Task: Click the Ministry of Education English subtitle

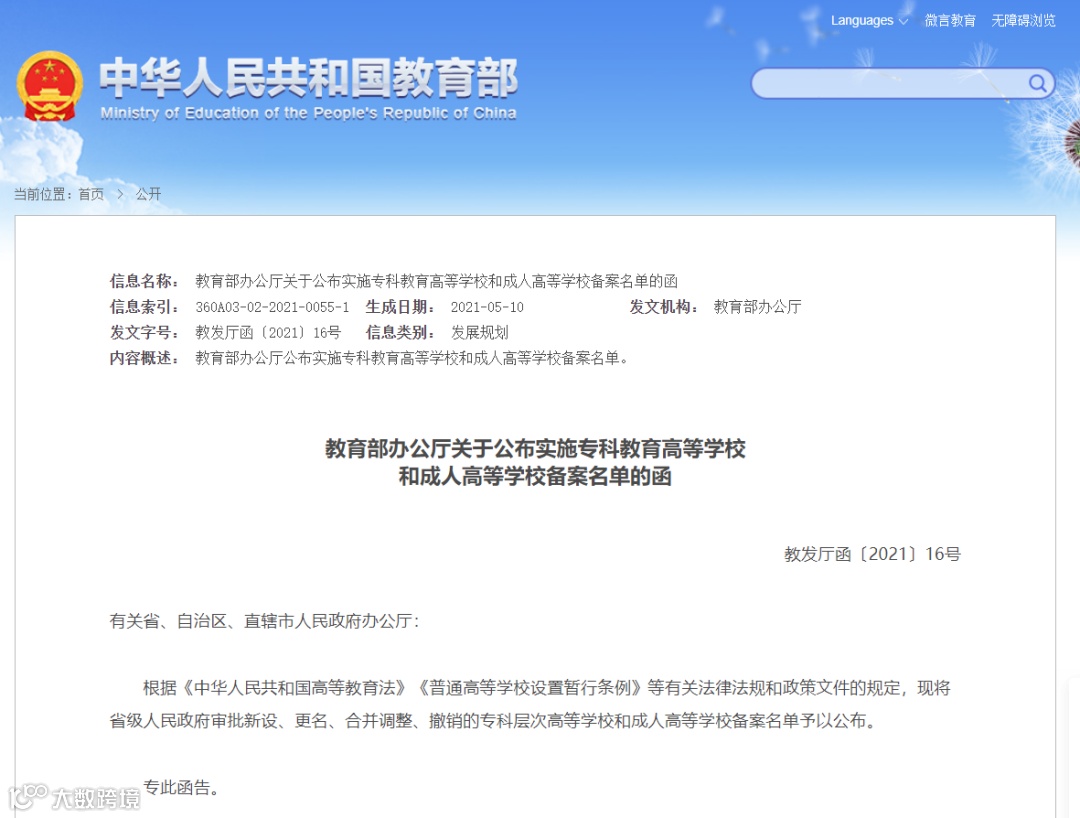Action: 309,113
